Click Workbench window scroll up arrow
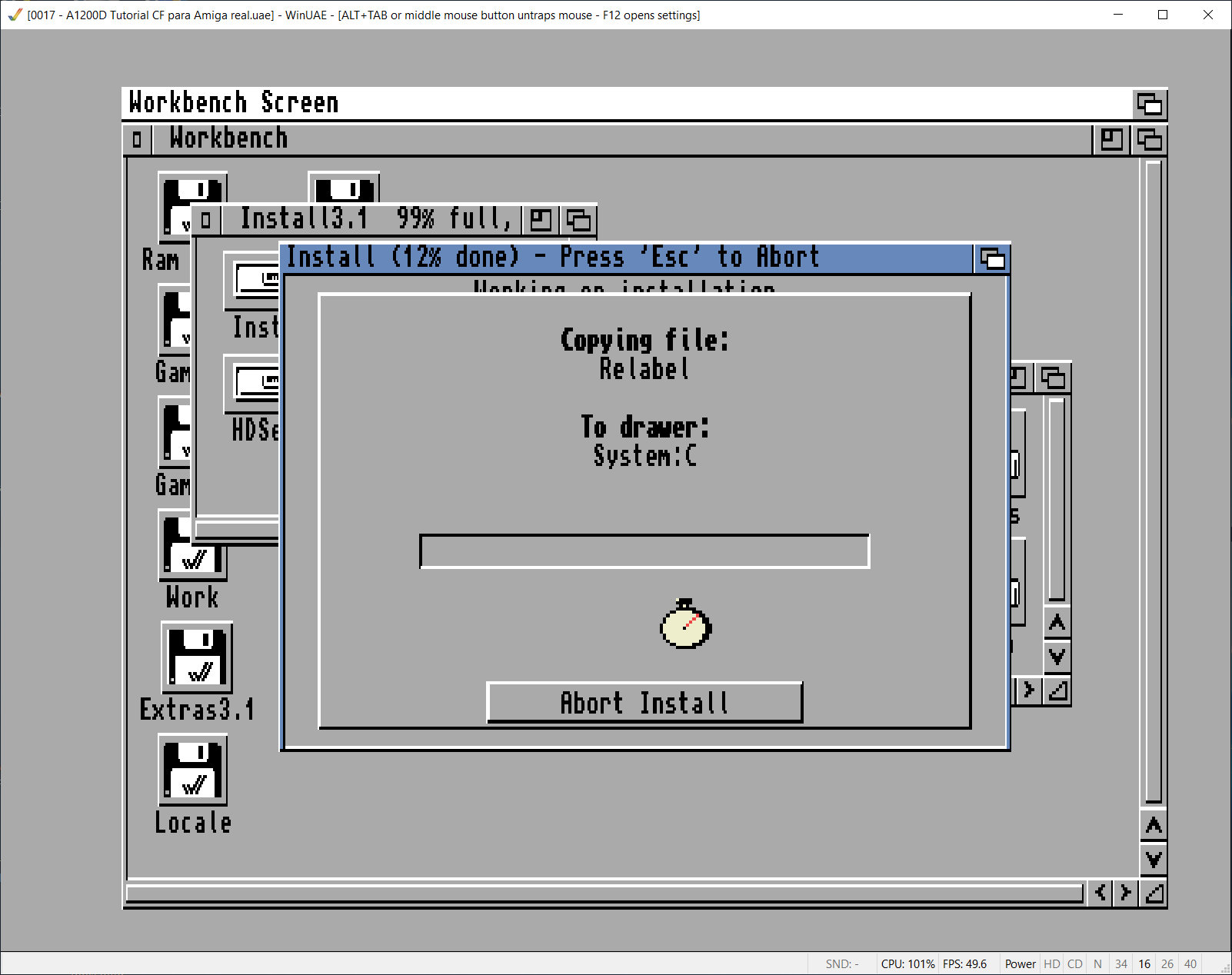Image resolution: width=1232 pixels, height=975 pixels. point(1153,825)
